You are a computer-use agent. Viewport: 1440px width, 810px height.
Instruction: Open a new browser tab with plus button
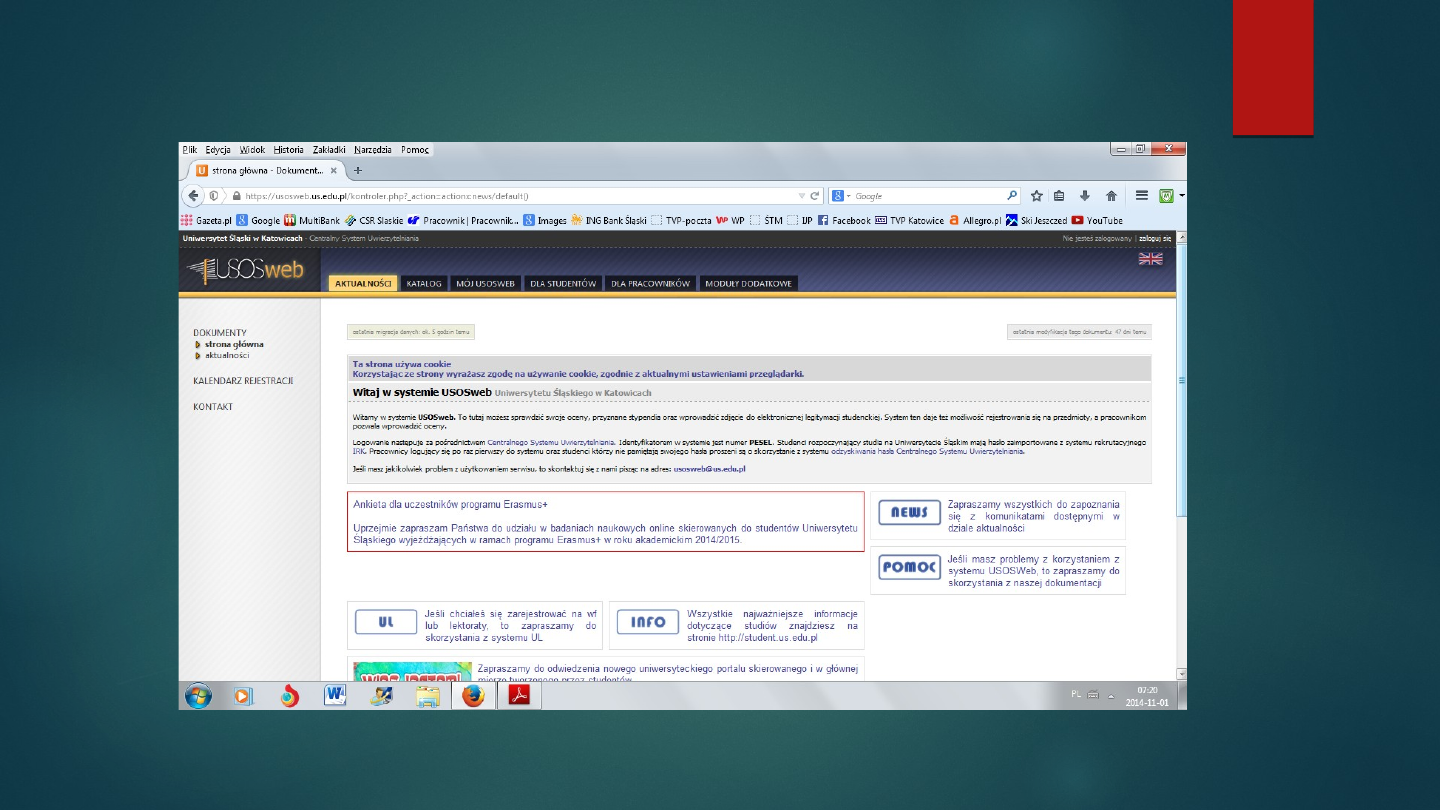point(358,170)
